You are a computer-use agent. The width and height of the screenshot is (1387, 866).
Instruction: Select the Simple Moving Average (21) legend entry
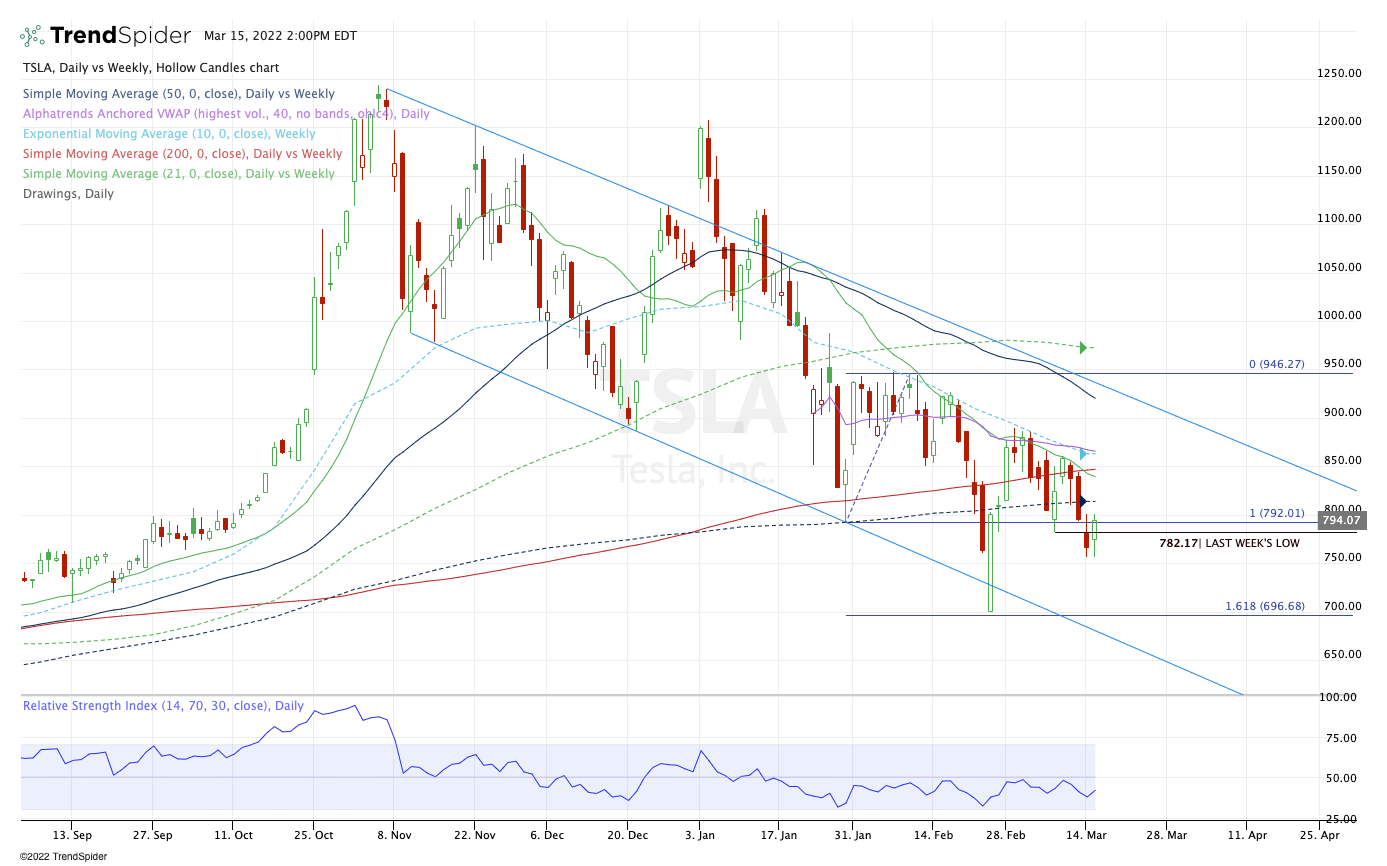tap(178, 174)
